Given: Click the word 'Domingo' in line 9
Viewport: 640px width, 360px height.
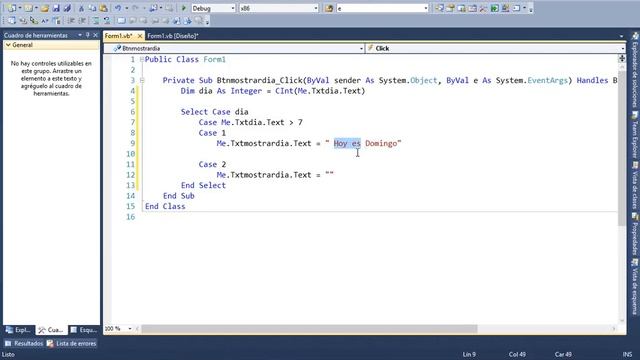Looking at the screenshot, I should (381, 143).
